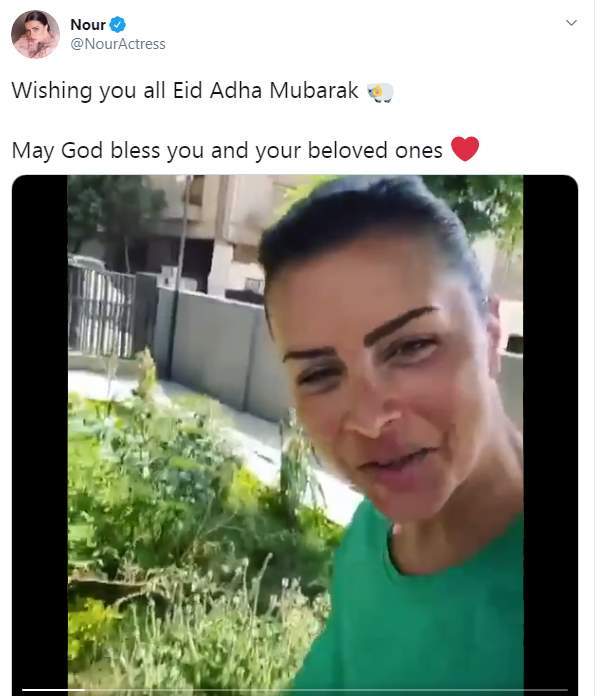This screenshot has height=696, width=604.
Task: Expand the tweet options chevron
Action: pyautogui.click(x=572, y=22)
